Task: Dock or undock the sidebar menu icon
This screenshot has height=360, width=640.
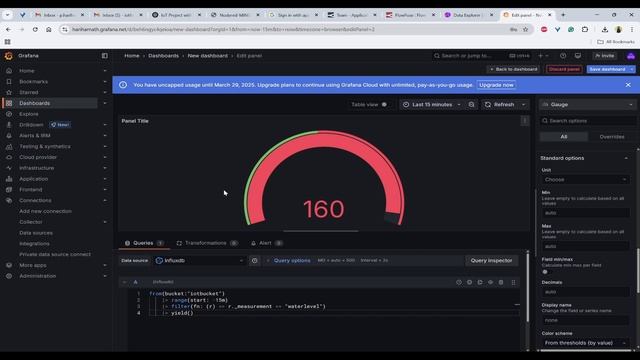Action: [x=104, y=56]
